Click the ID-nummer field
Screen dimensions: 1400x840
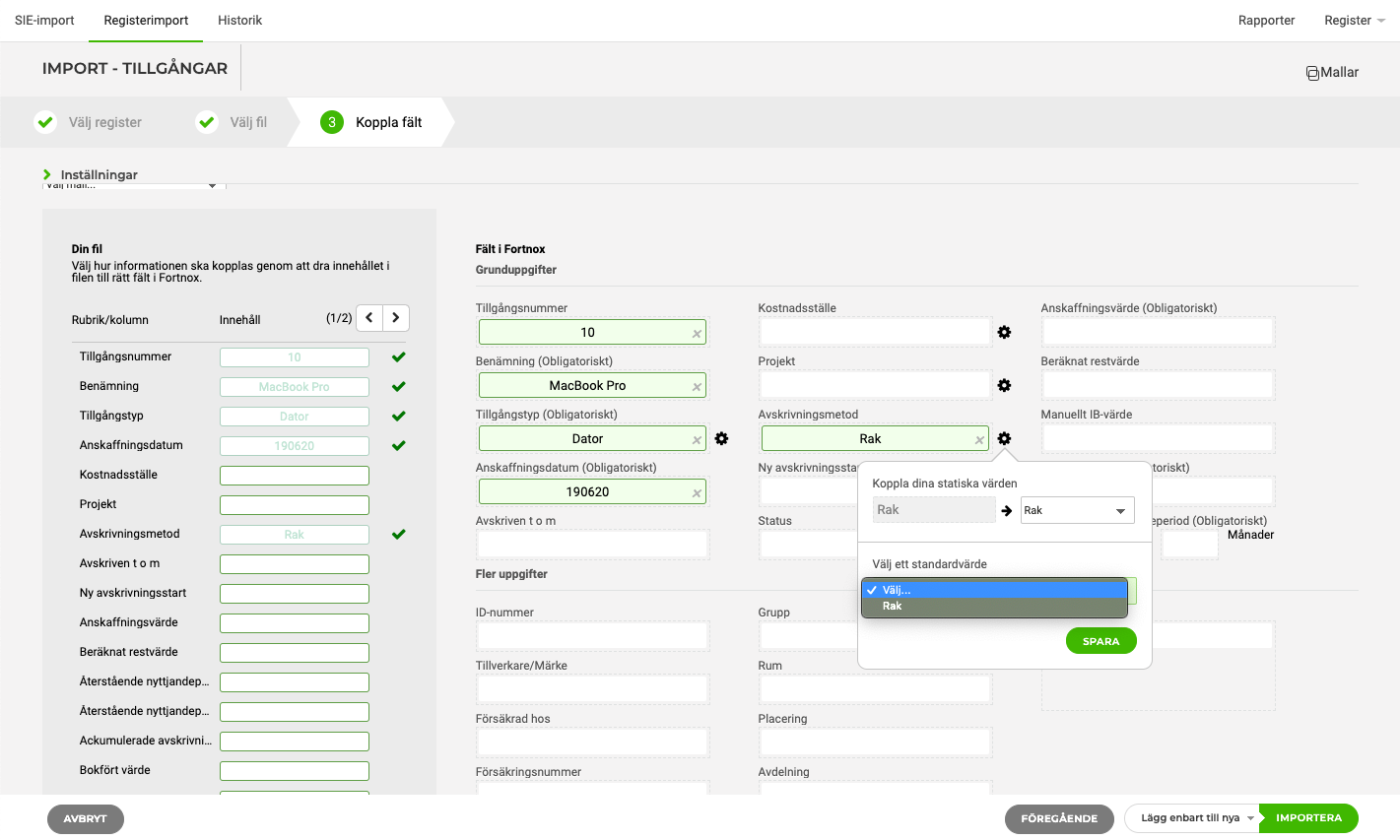(592, 636)
